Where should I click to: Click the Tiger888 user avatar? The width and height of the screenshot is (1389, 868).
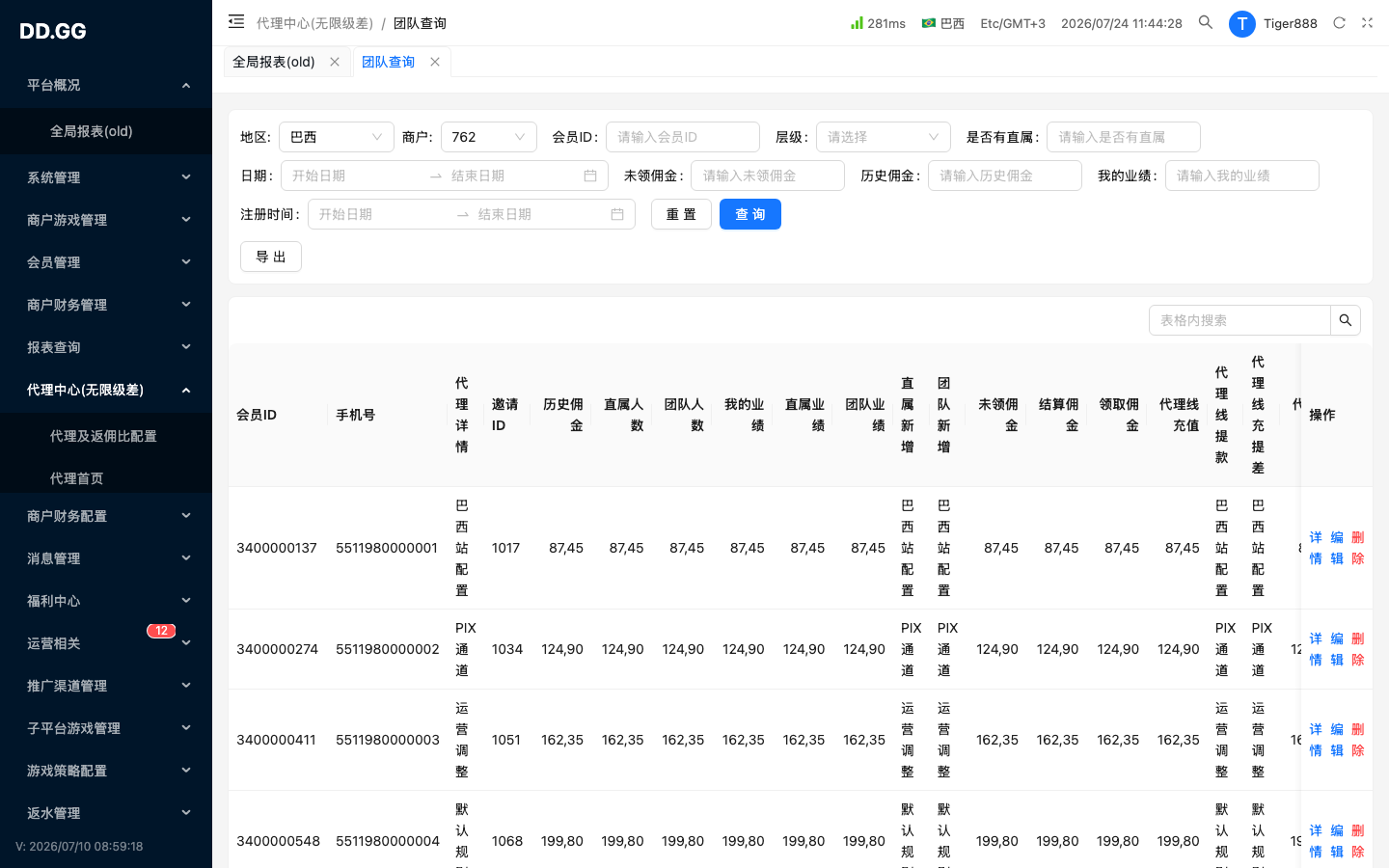point(1242,23)
